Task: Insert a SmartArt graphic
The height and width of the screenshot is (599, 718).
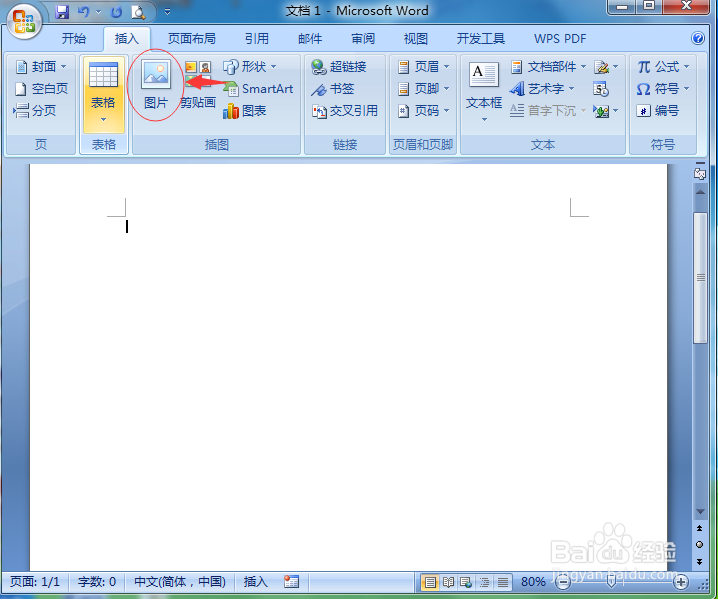Action: click(x=258, y=88)
